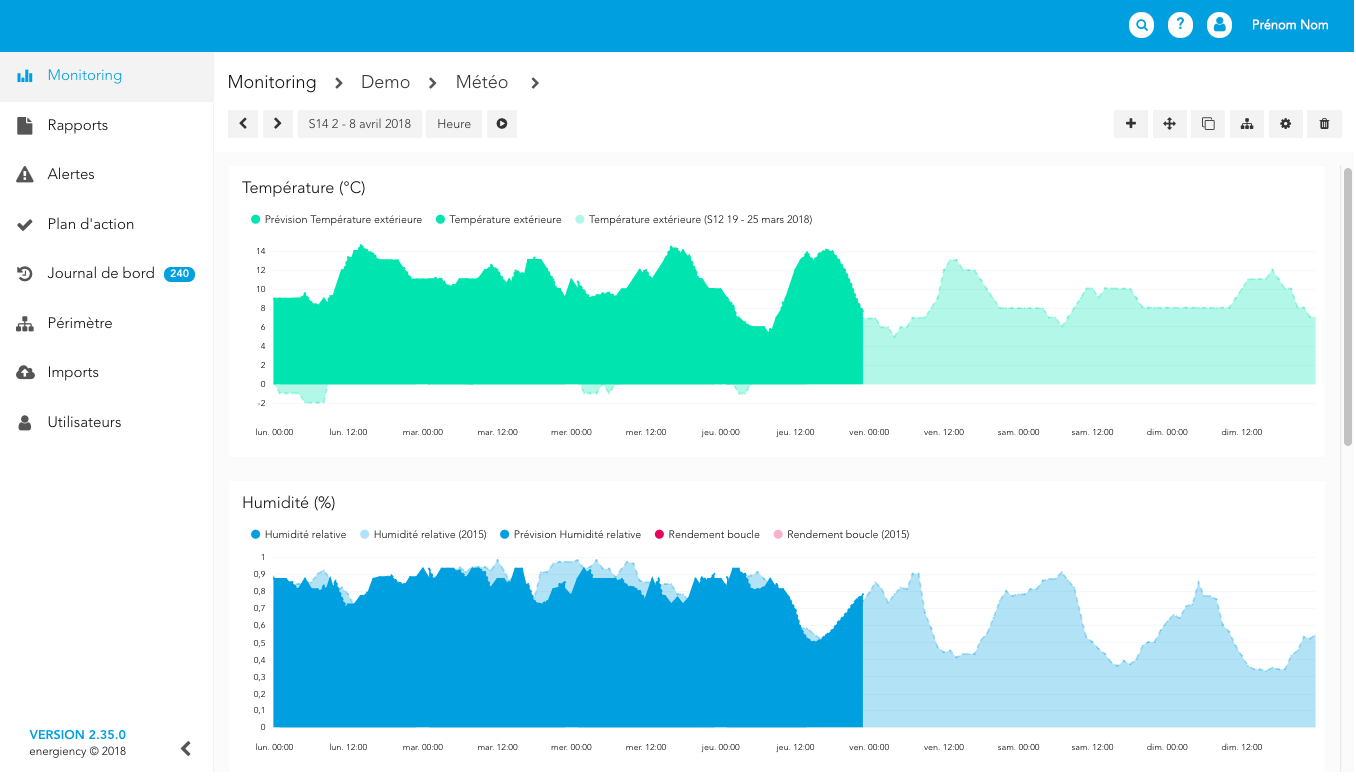Click the Imports cloud upload icon

pyautogui.click(x=25, y=372)
